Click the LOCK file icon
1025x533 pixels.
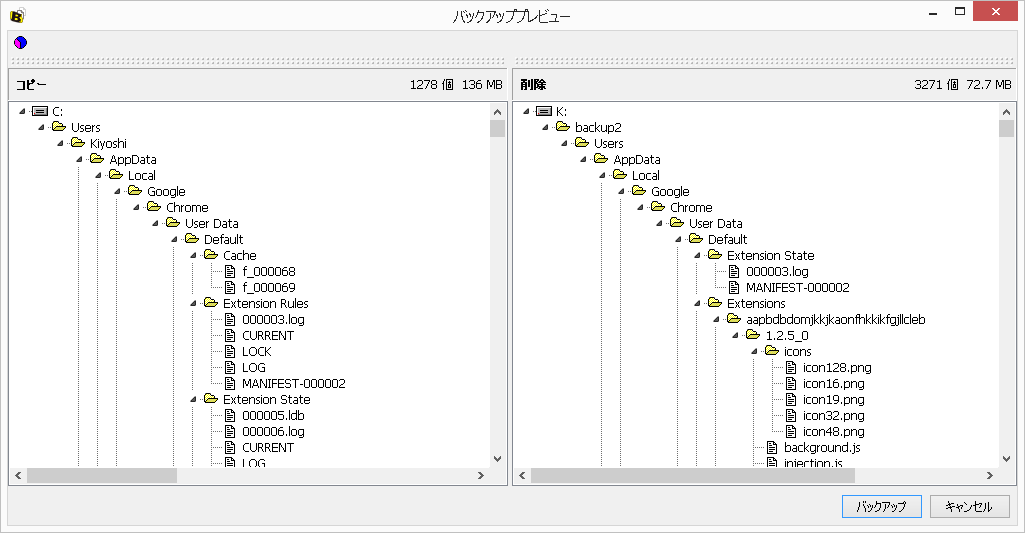[x=230, y=351]
